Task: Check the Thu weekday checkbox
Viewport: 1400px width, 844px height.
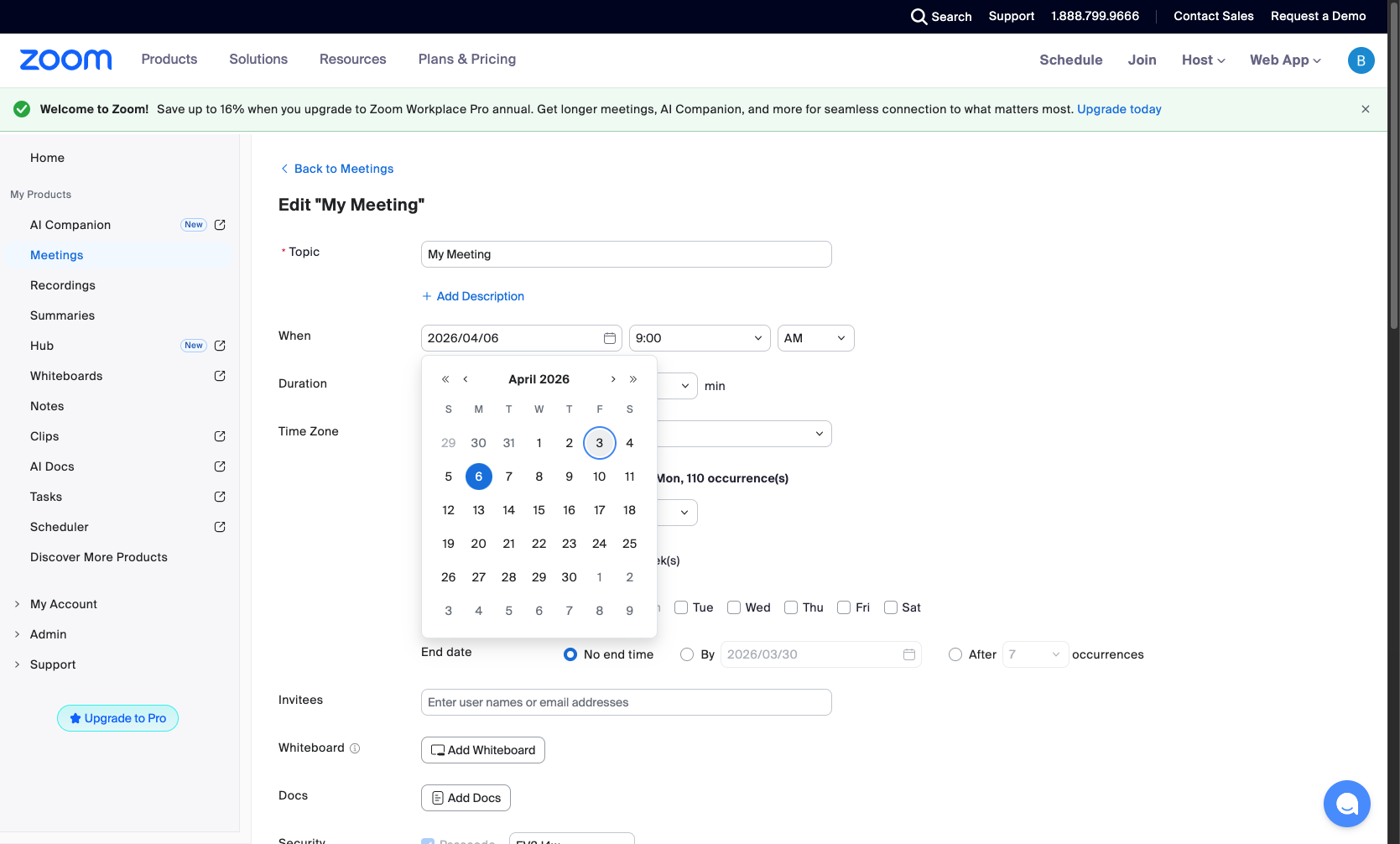Action: coord(791,607)
